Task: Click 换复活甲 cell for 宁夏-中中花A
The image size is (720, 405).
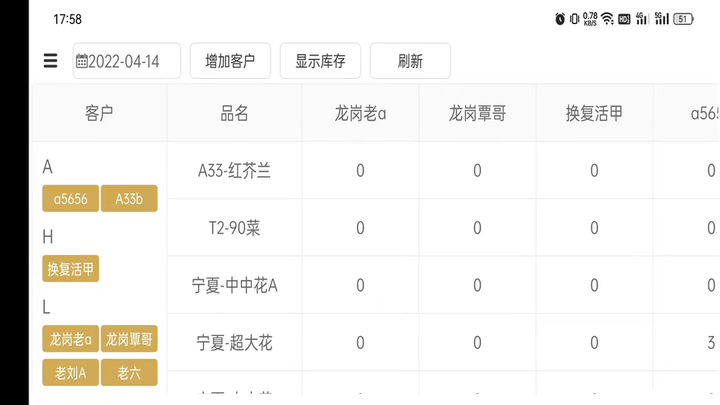Action: (594, 285)
